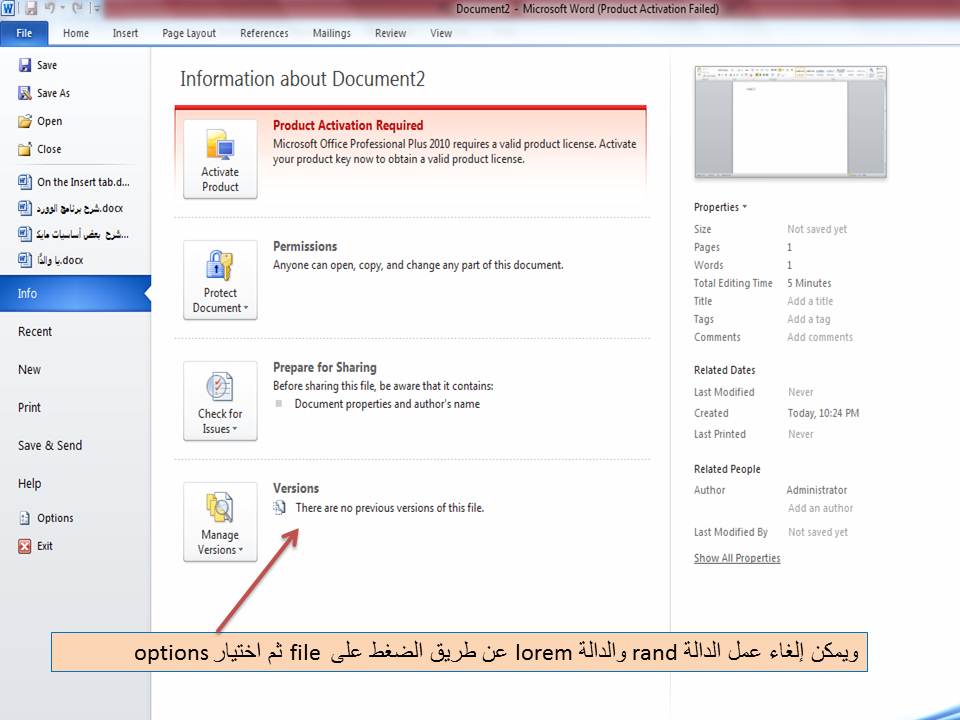Select New in the Backstage sidebar
The height and width of the screenshot is (720, 960).
pos(29,369)
